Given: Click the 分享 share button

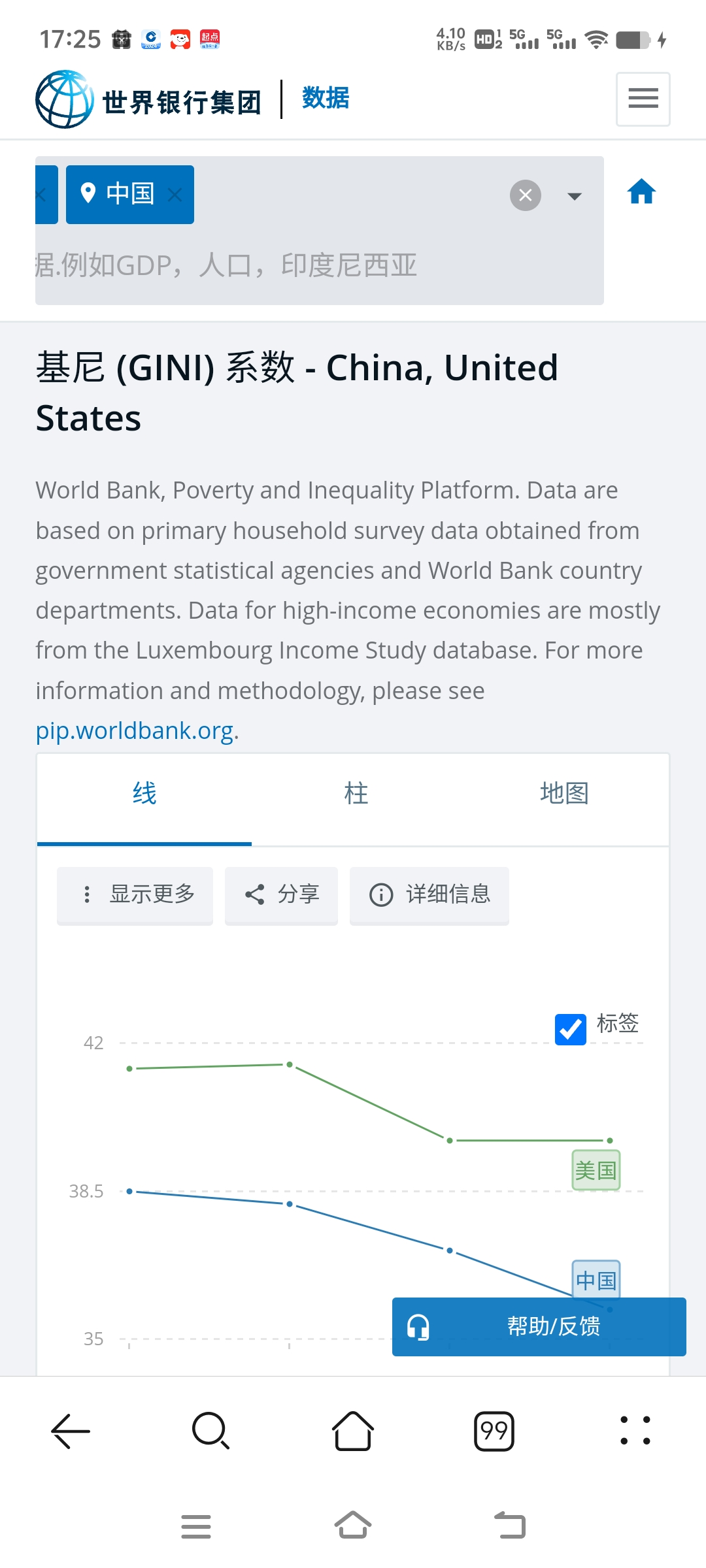Looking at the screenshot, I should pos(281,894).
